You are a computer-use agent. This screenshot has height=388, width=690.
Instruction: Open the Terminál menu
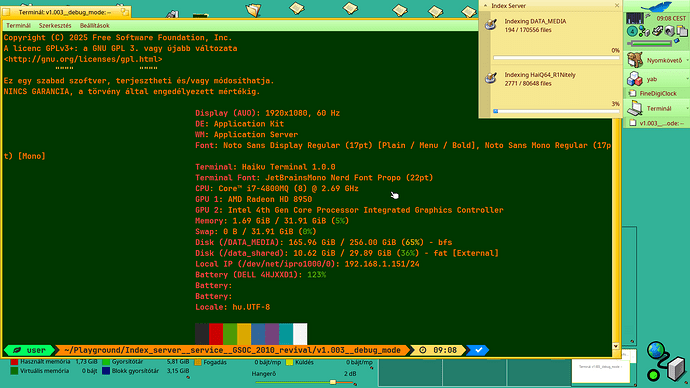[x=18, y=26]
